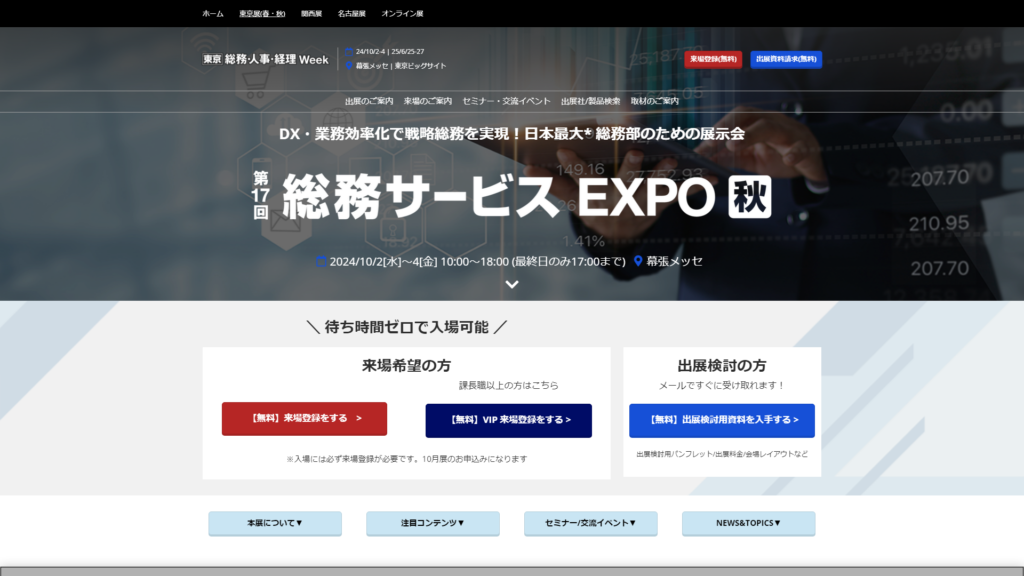Expand the NEWS&TOPICS▼ section button

pyautogui.click(x=748, y=523)
